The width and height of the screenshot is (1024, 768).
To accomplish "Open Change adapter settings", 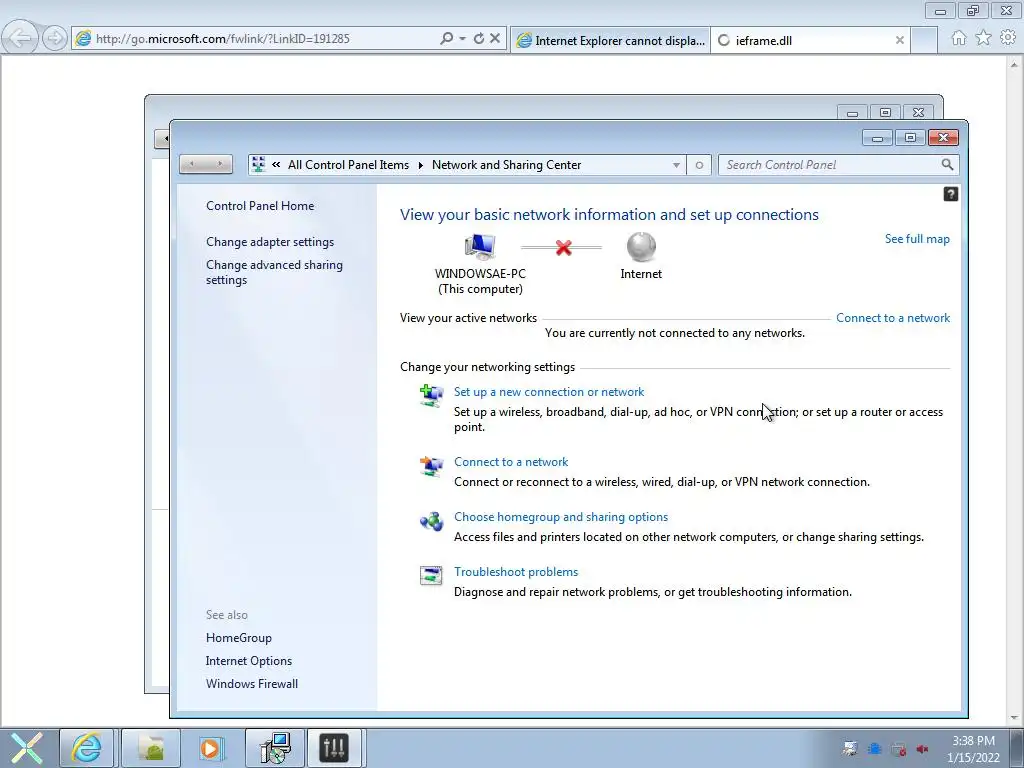I will click(270, 242).
